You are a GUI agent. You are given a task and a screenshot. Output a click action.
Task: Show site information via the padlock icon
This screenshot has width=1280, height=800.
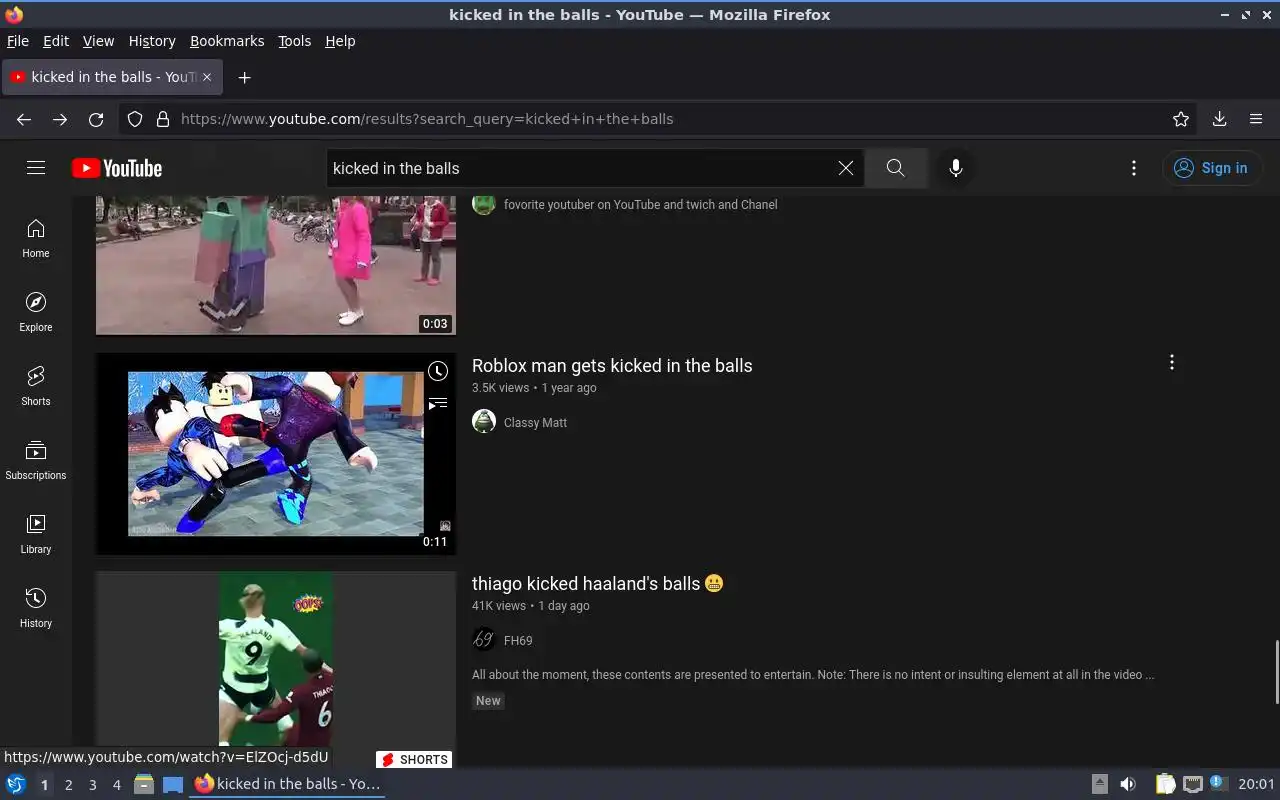click(x=163, y=119)
